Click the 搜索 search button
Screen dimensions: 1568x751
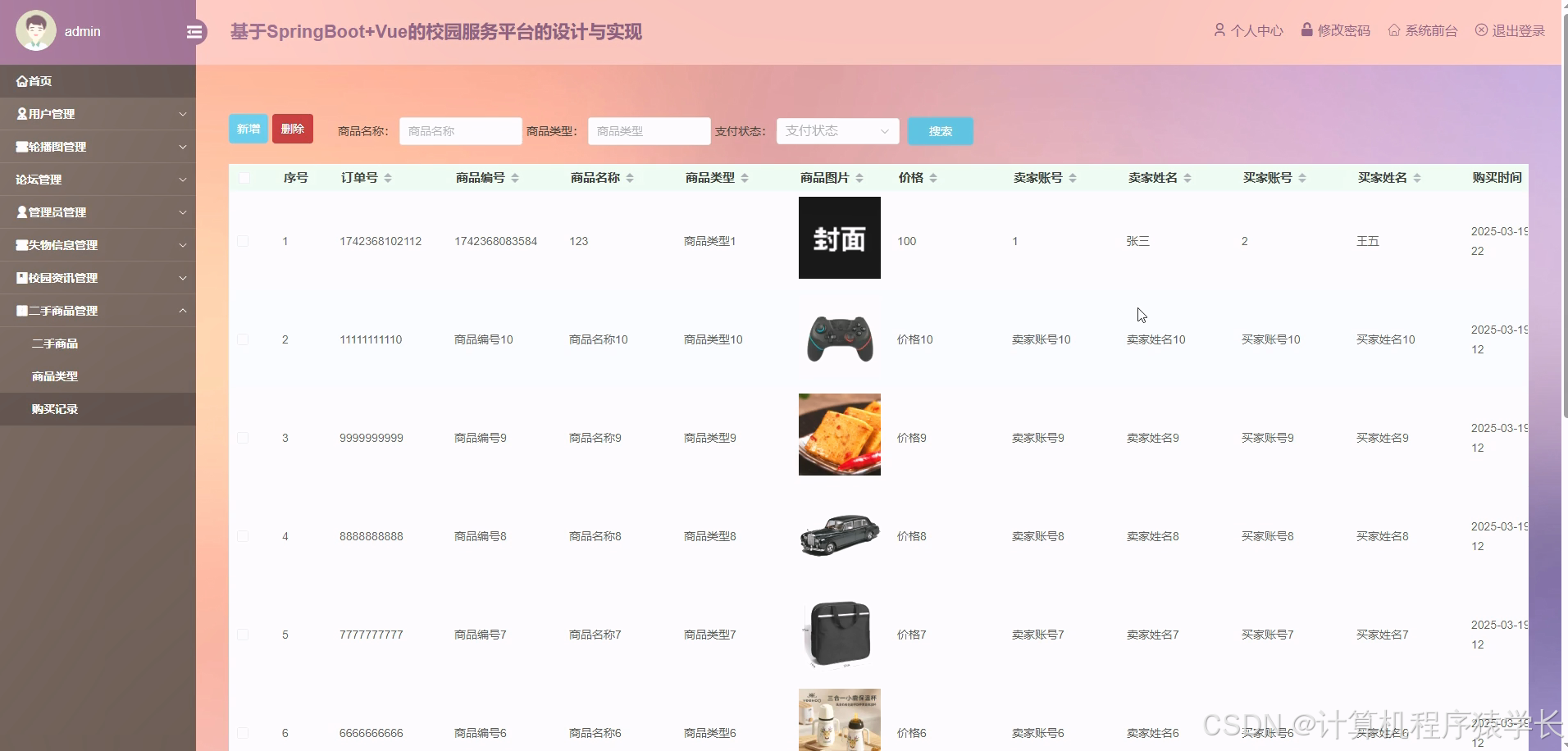coord(940,130)
